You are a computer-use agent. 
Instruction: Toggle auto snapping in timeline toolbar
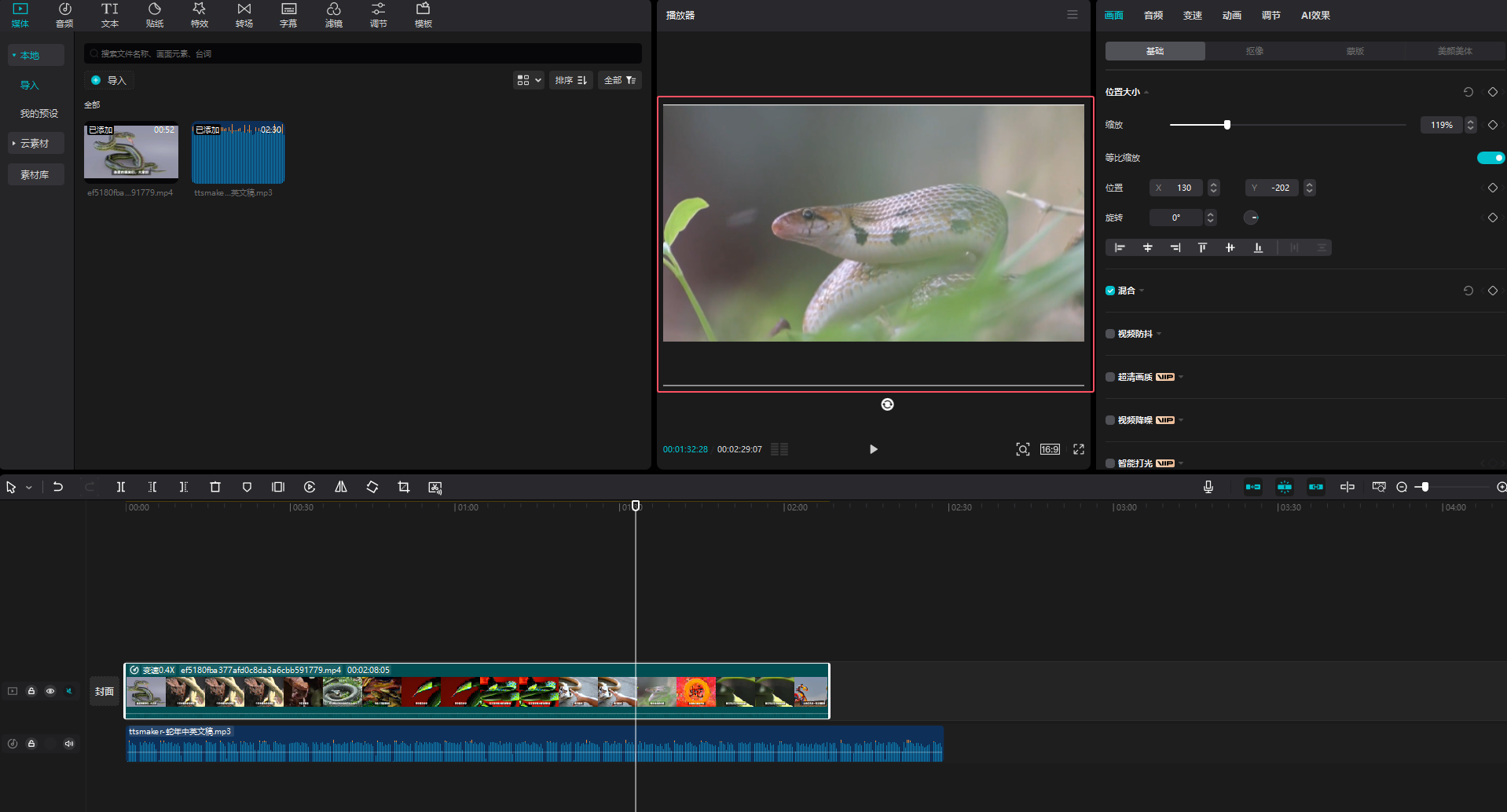click(x=1285, y=487)
